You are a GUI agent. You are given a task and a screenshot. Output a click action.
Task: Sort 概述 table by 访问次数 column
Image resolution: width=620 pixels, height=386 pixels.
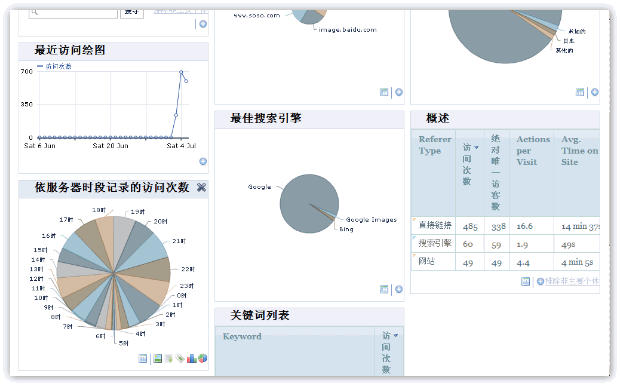click(x=470, y=164)
